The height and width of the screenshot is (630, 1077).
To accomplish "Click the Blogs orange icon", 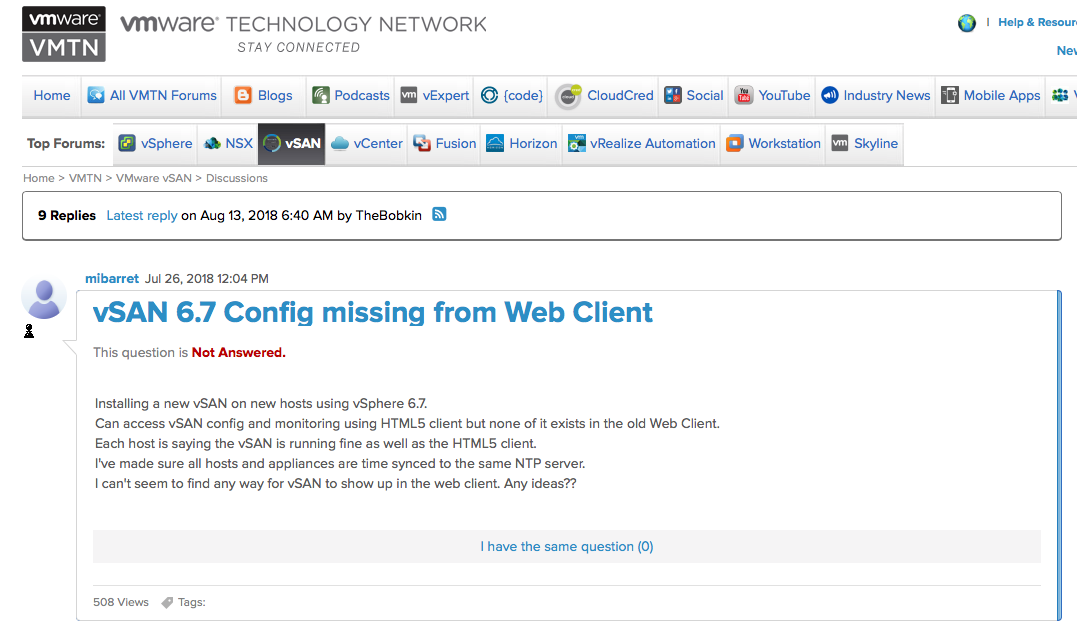I will point(243,95).
